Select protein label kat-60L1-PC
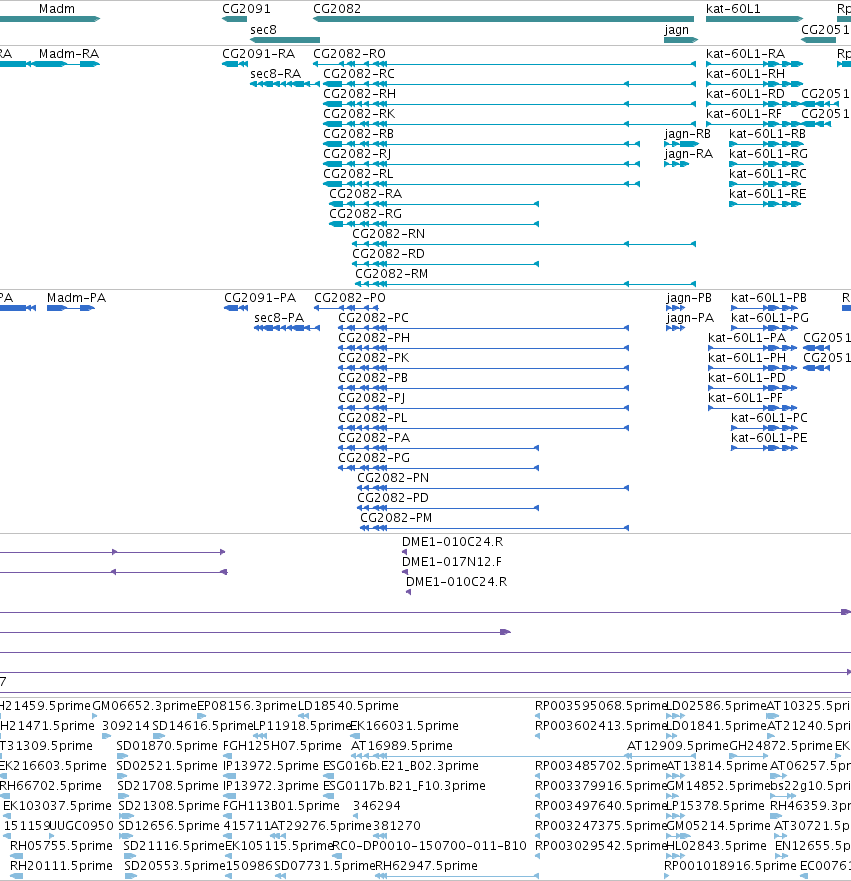The image size is (851, 881). click(770, 418)
